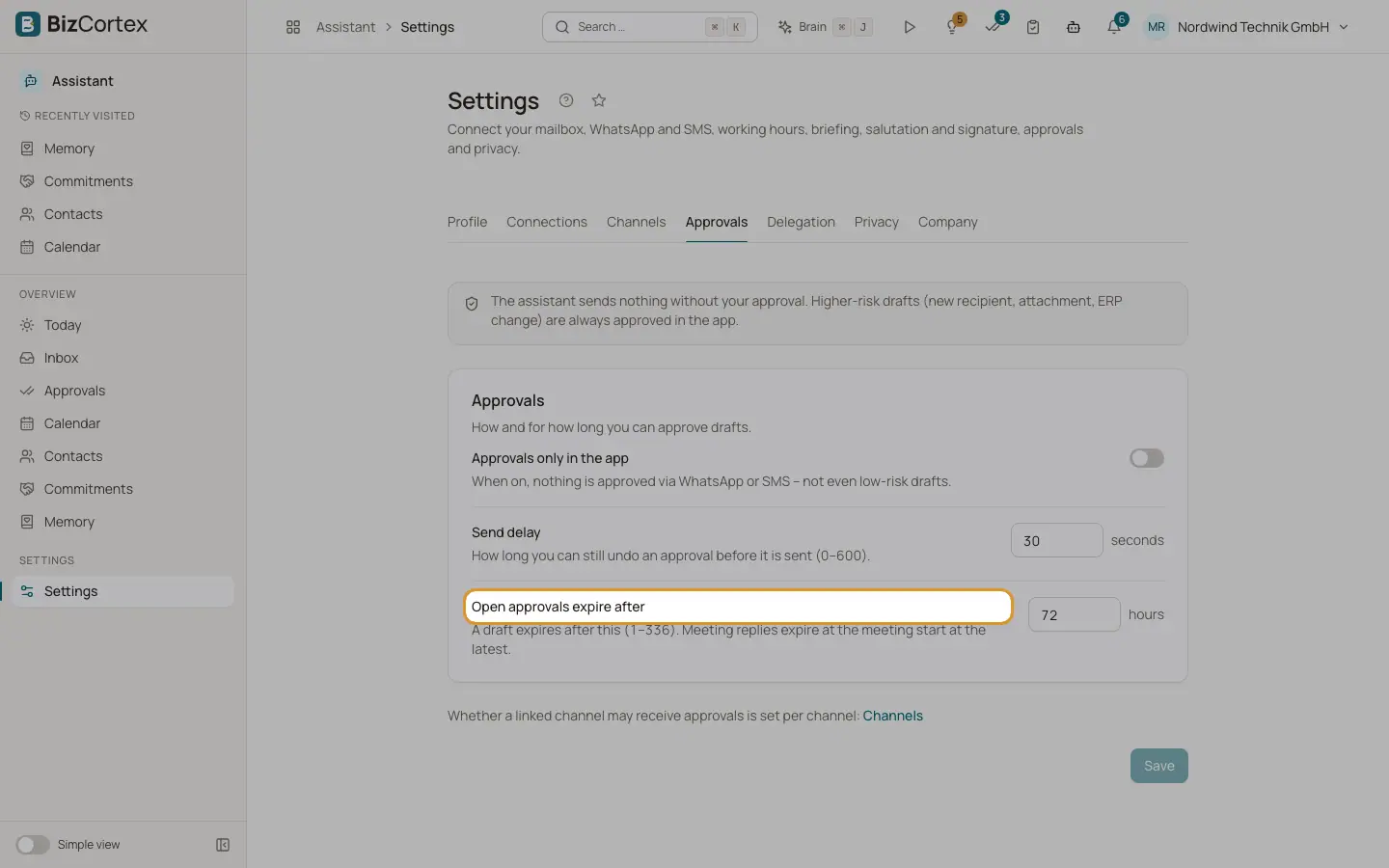Screen dimensions: 1389x868
Task: Switch to the Channels tab
Action: point(636,222)
